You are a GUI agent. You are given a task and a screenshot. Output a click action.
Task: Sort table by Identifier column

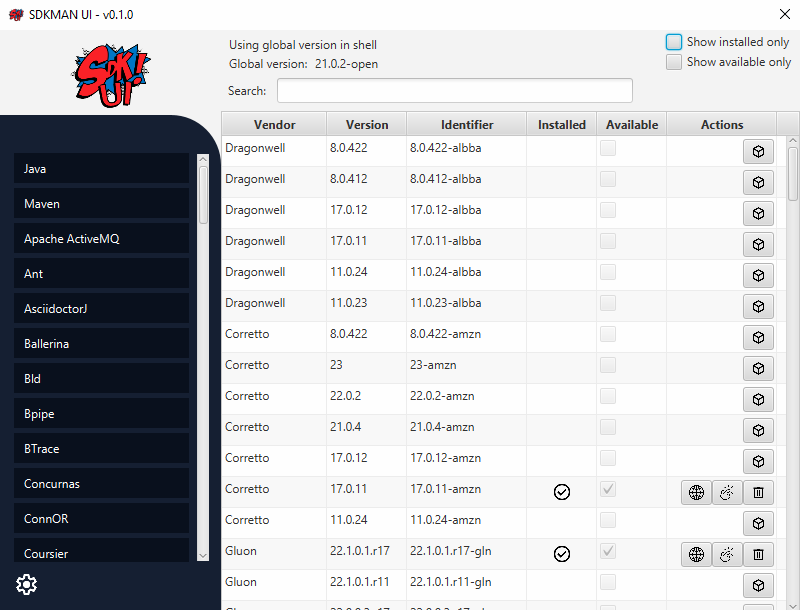(467, 124)
